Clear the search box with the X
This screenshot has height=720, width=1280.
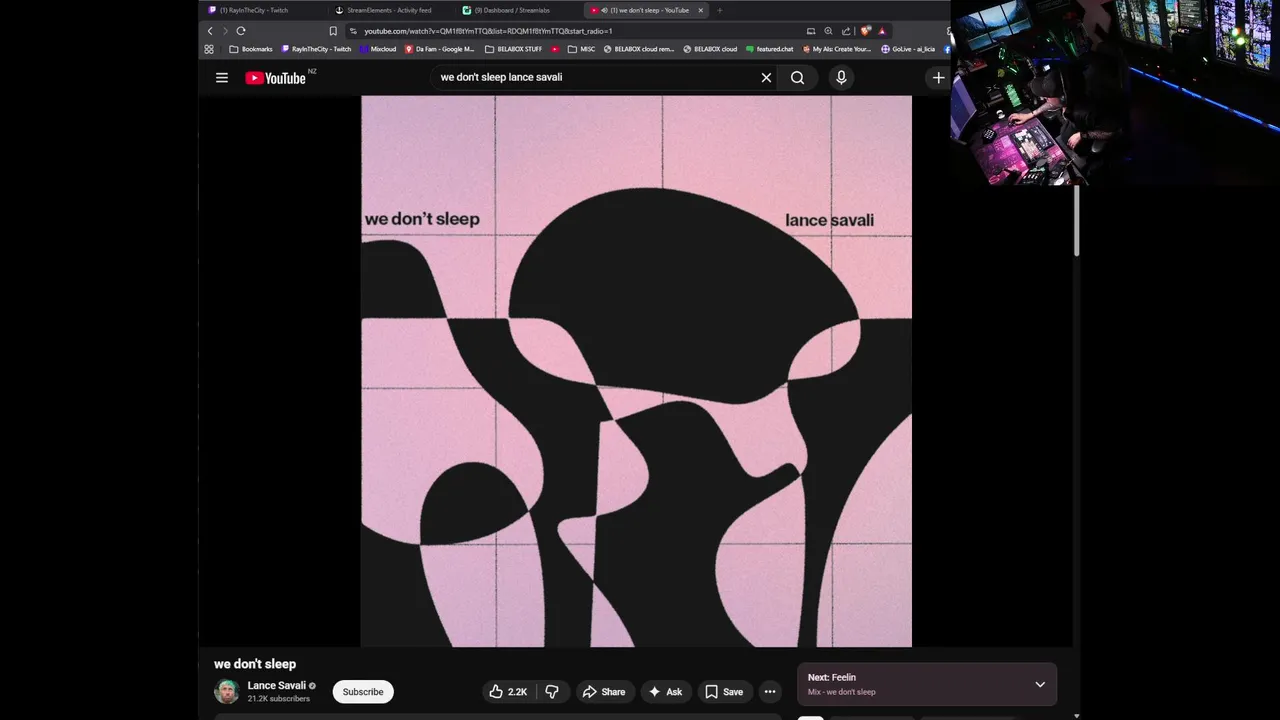pos(766,78)
